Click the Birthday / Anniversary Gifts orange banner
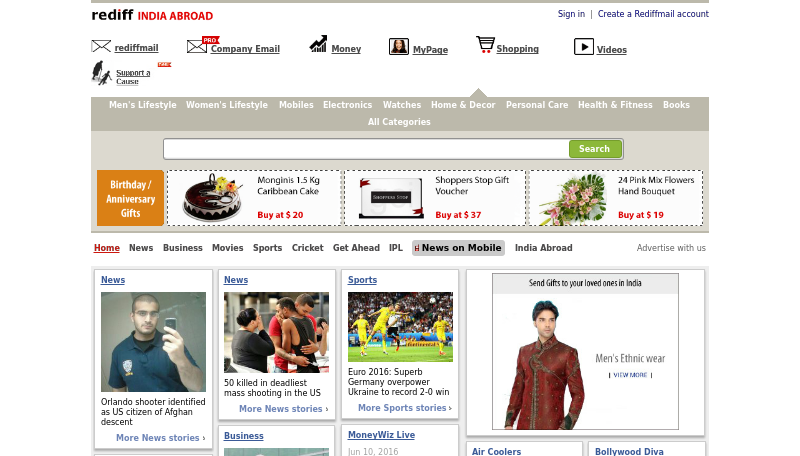The image size is (800, 456). [x=130, y=198]
